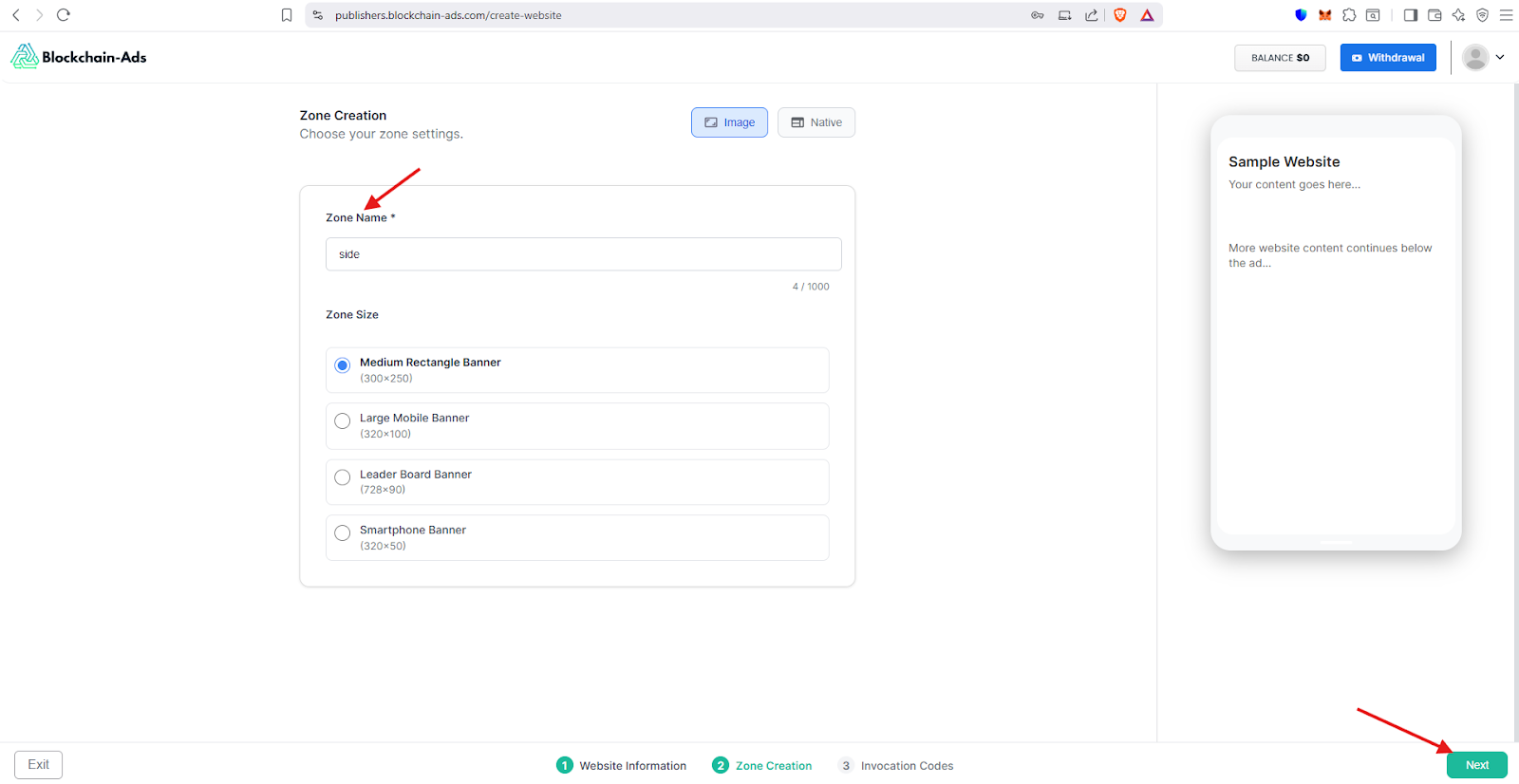Click the BALANCE $0 button

[1280, 58]
